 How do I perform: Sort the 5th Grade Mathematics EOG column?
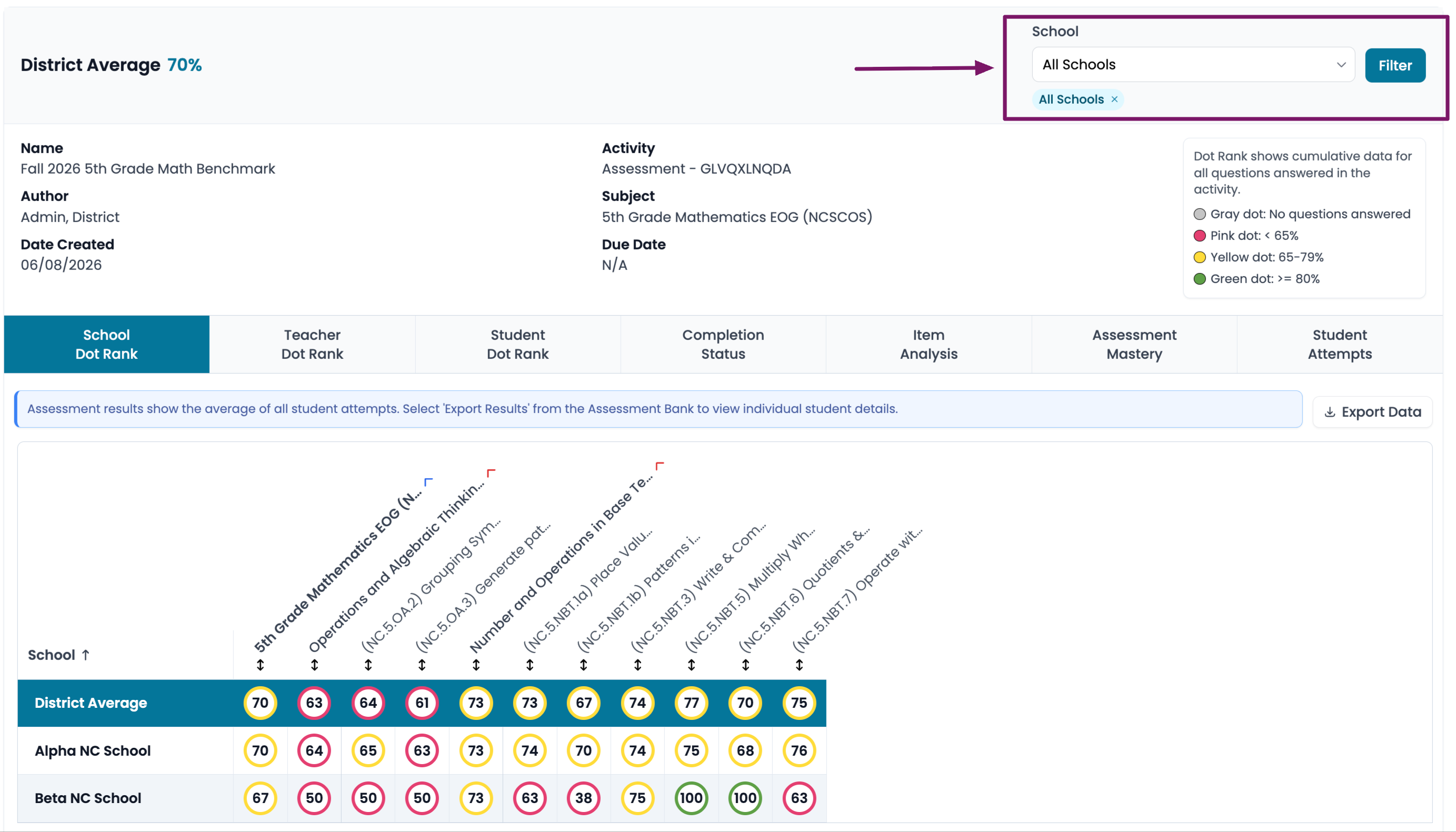(261, 665)
